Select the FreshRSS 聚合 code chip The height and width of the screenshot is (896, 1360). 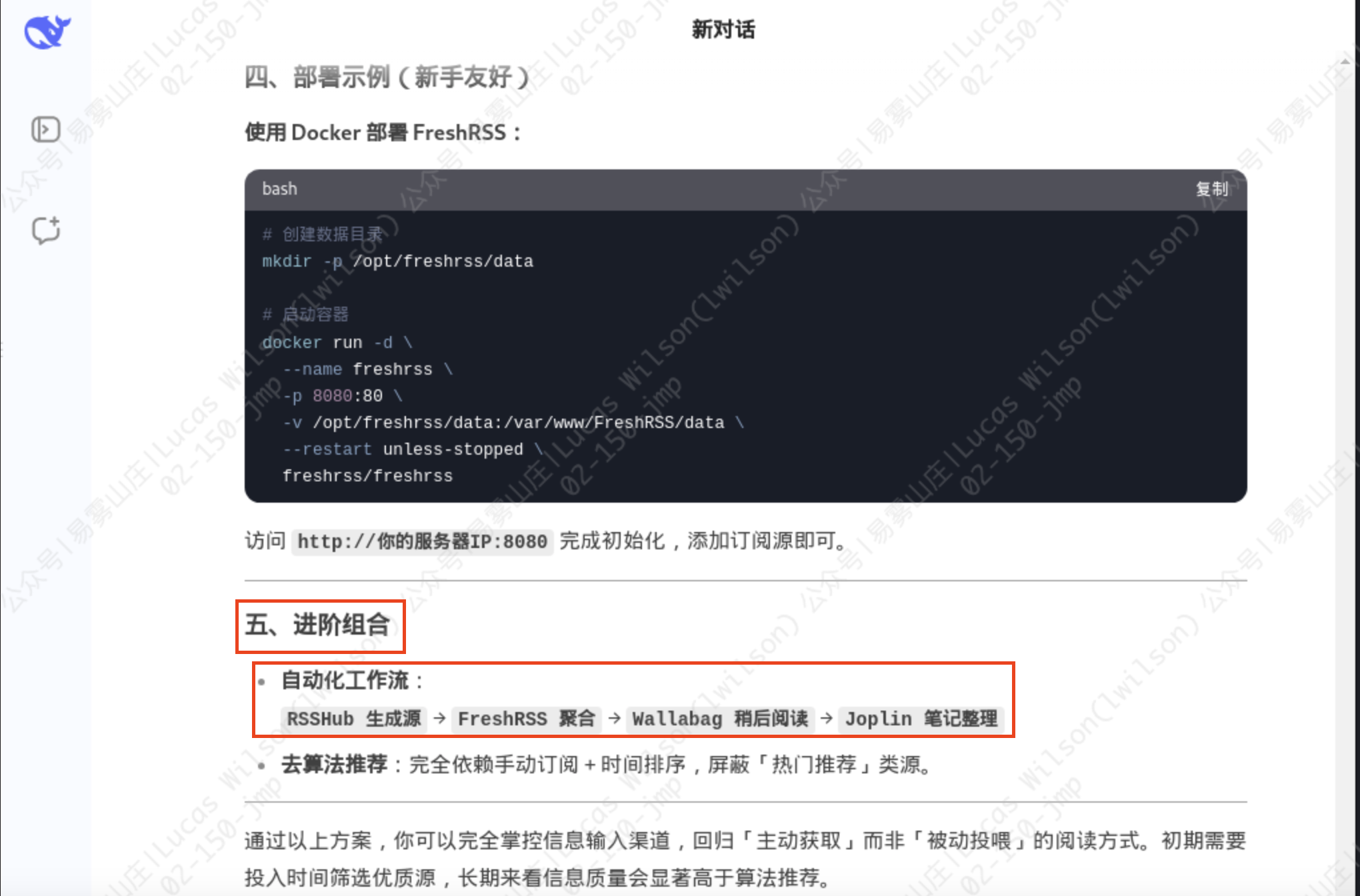pyautogui.click(x=527, y=719)
